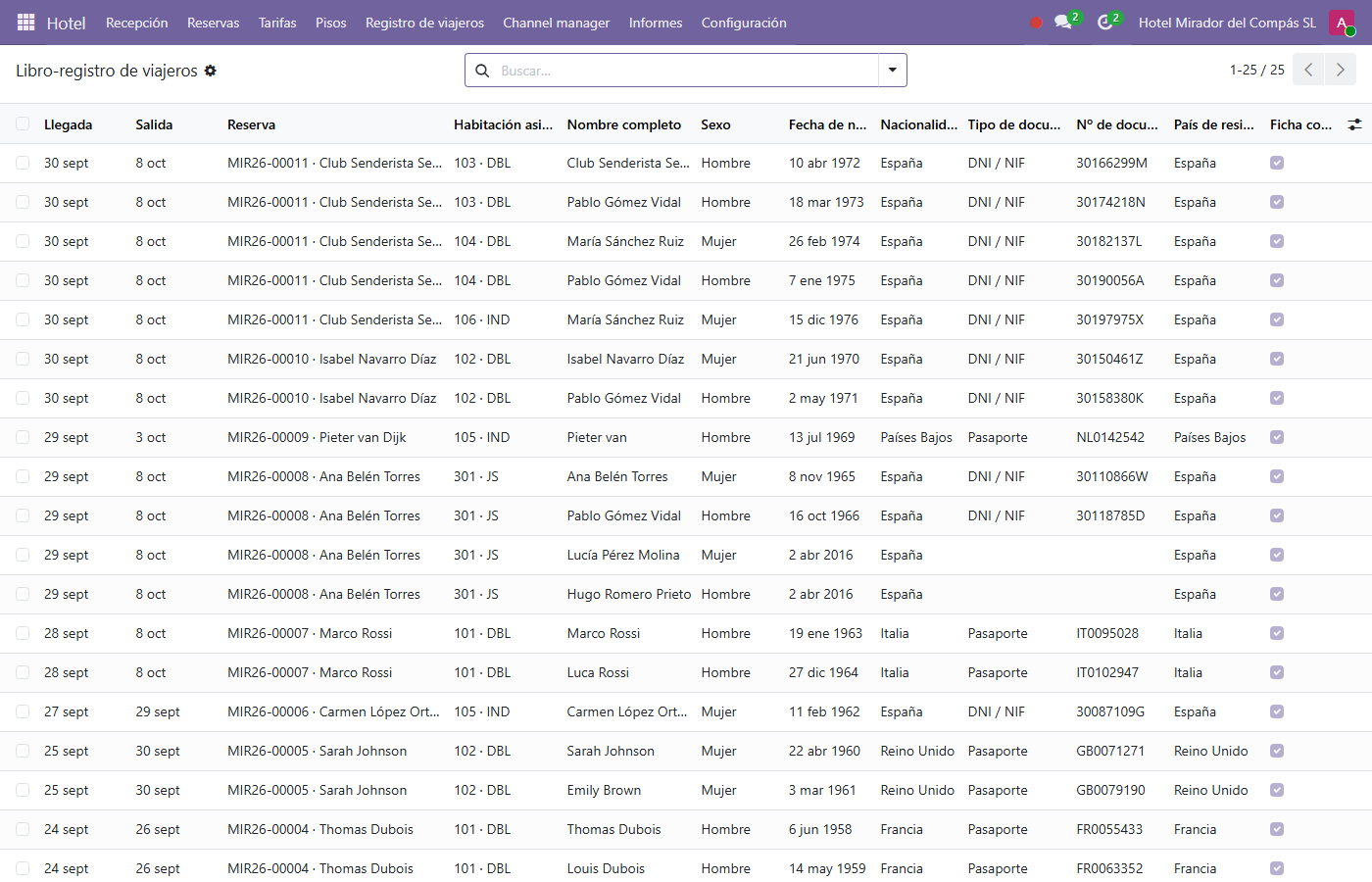This screenshot has width=1372, height=882.
Task: Open the Reservas menu
Action: click(214, 23)
